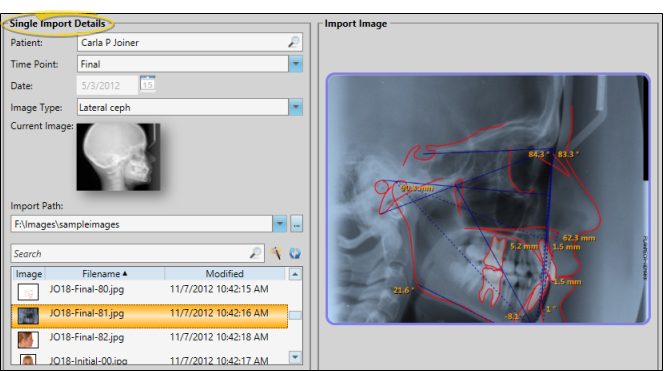Click the file search magnifier icon
This screenshot has width=664, height=371.
[255, 253]
